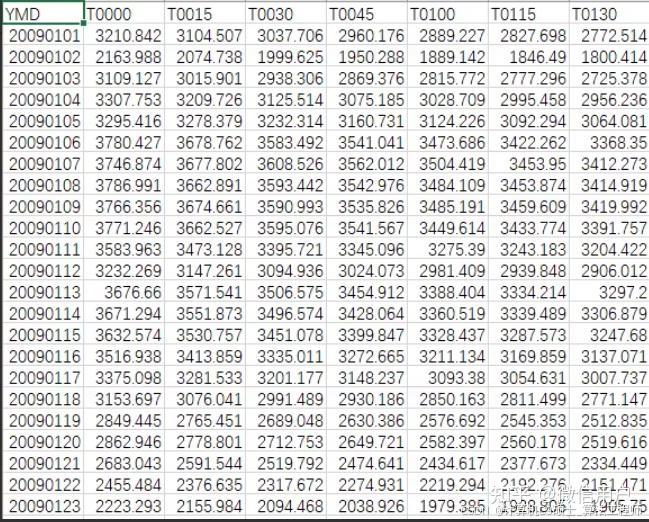Click the cell containing 2560.178
649x522 pixels.
(529, 442)
